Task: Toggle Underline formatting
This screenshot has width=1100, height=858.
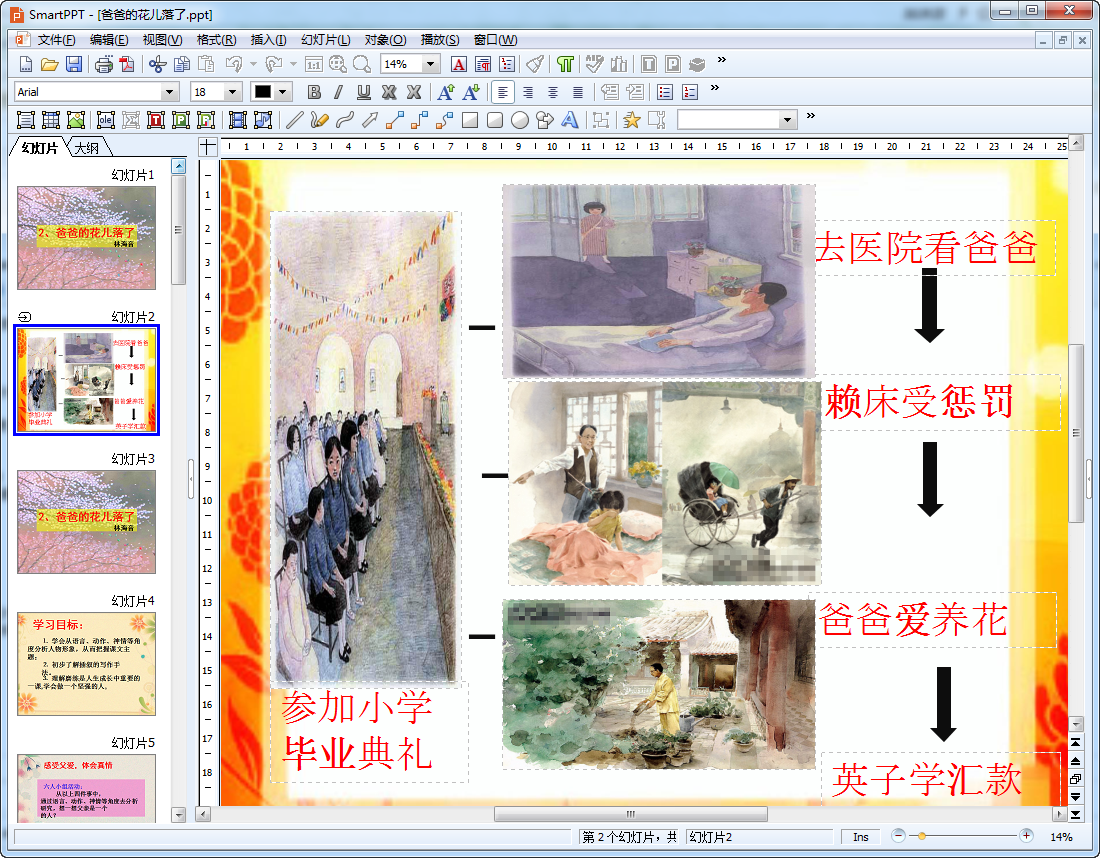Action: [363, 92]
